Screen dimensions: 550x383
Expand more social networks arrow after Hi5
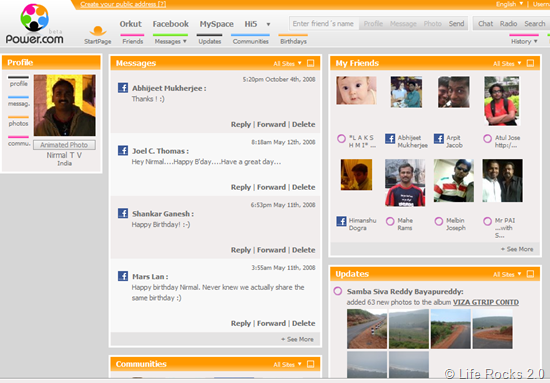click(x=268, y=25)
